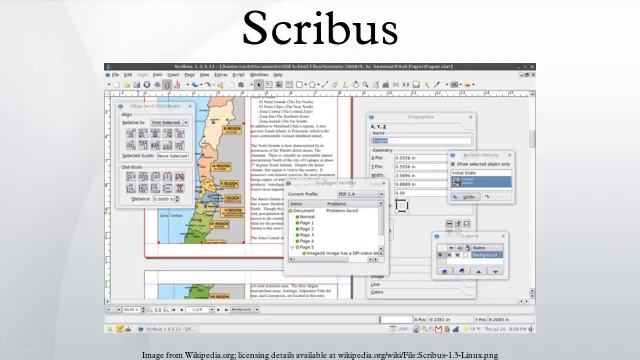This screenshot has width=640, height=360.
Task: Raise the layer with the up arrow
Action: tap(478, 271)
